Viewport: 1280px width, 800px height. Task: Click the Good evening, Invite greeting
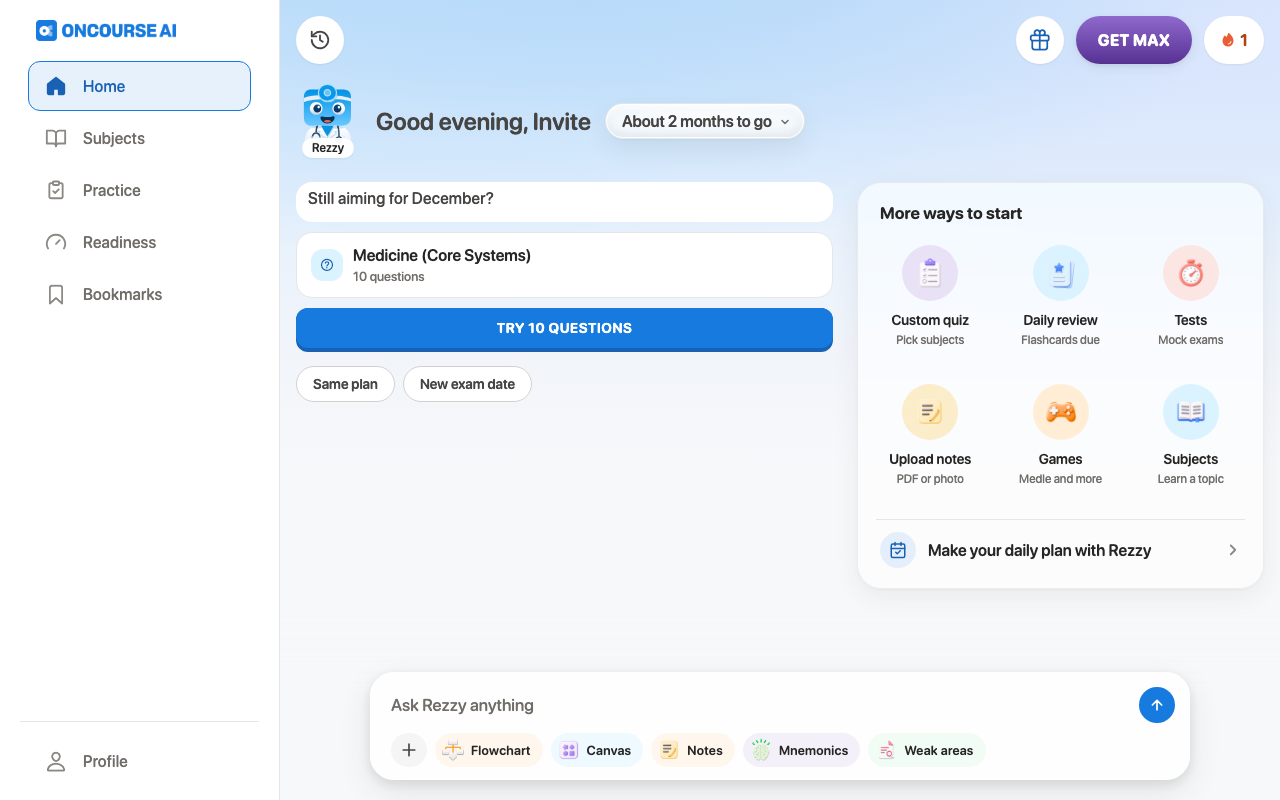(483, 122)
